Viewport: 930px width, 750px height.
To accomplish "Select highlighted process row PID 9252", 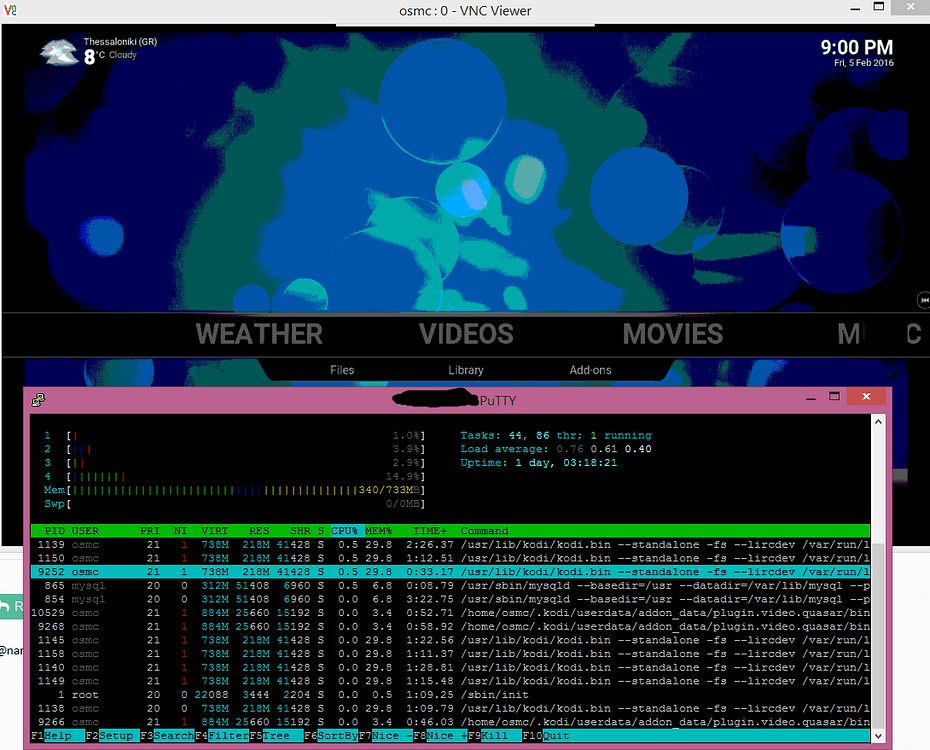I will click(450, 572).
